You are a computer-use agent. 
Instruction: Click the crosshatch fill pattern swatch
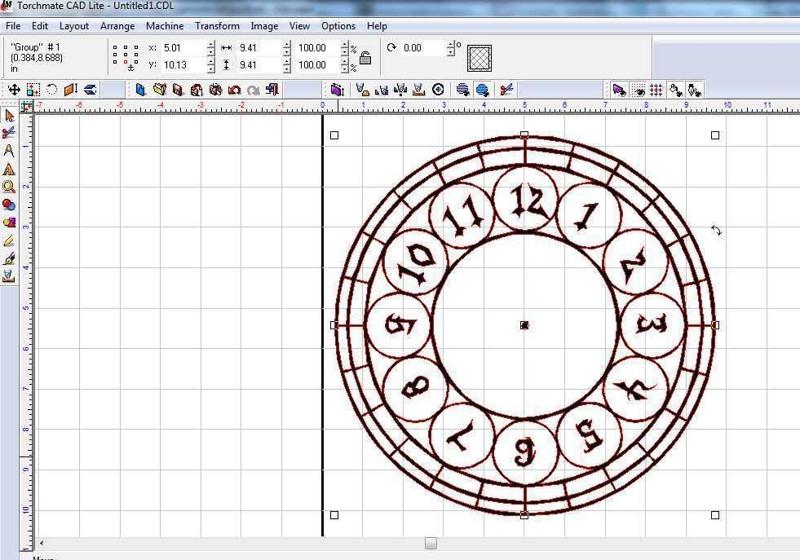click(480, 58)
